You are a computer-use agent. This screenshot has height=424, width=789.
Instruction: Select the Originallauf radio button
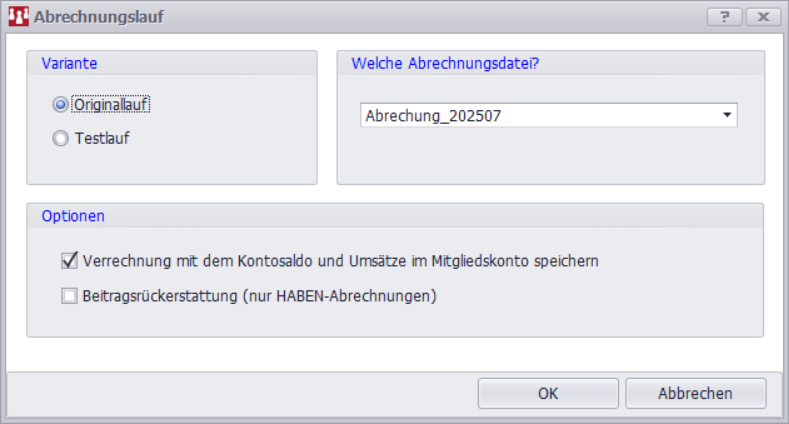[61, 104]
